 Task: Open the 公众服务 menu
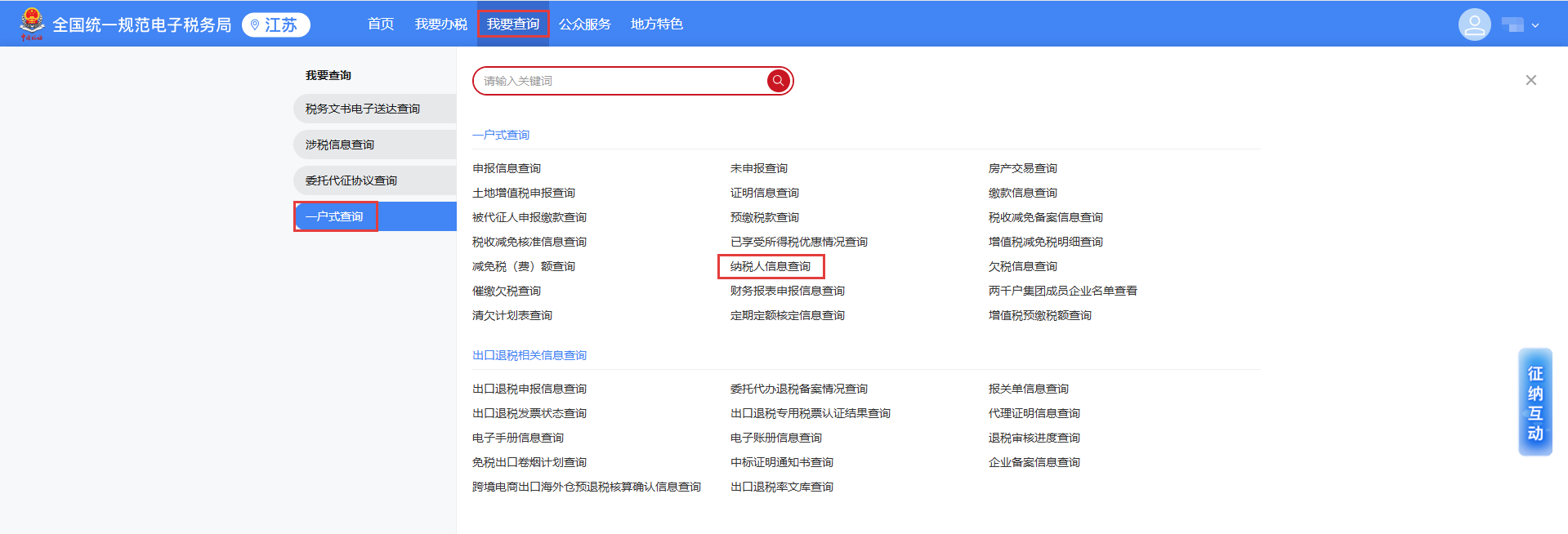click(x=584, y=24)
